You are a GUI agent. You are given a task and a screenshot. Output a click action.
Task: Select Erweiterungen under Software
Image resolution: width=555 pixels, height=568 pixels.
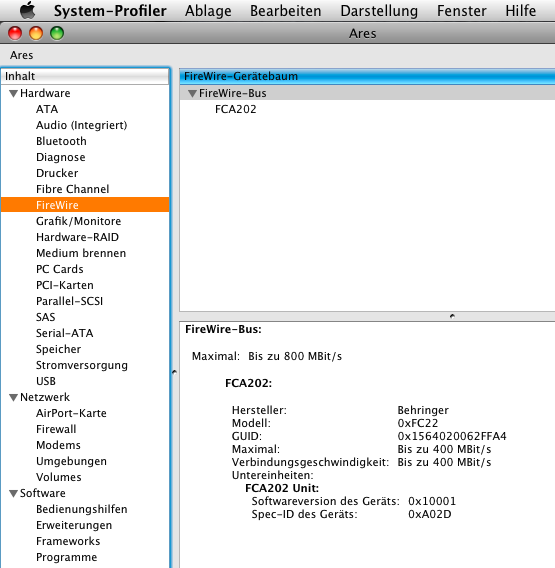point(74,525)
